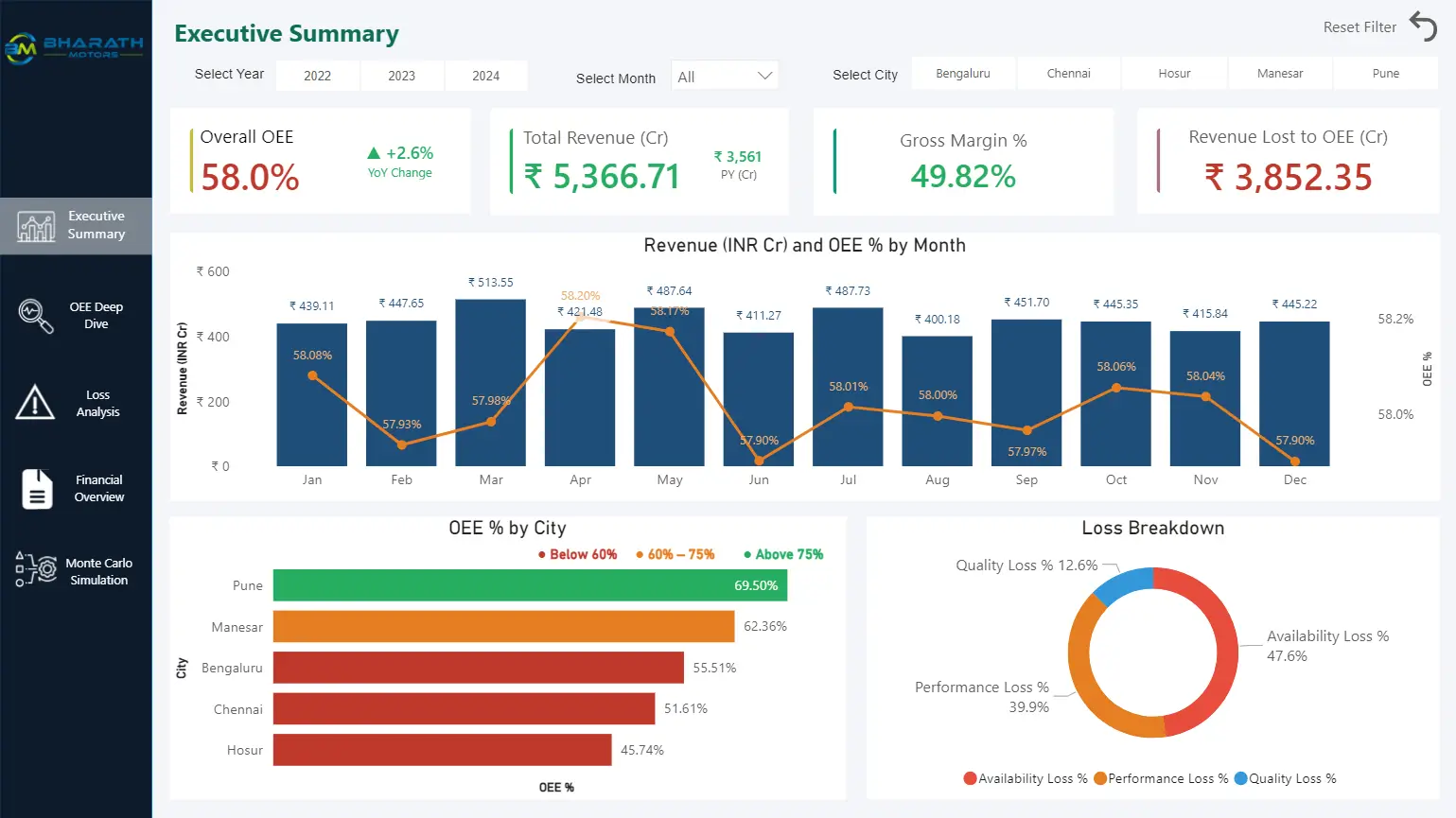Screen dimensions: 1456x818
Task: Select the 2024 year filter
Action: click(x=485, y=76)
